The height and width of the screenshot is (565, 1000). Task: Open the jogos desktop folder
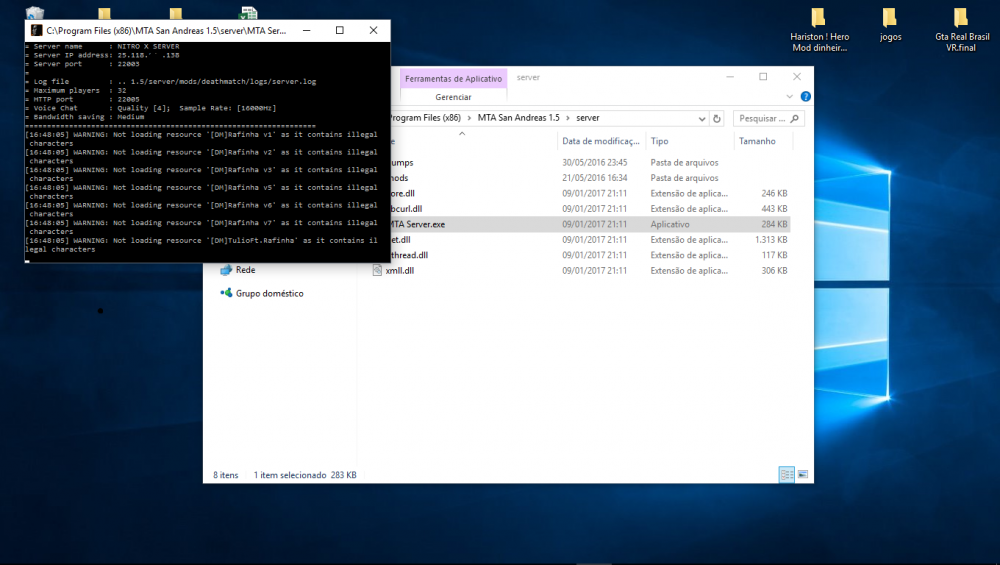[x=890, y=24]
